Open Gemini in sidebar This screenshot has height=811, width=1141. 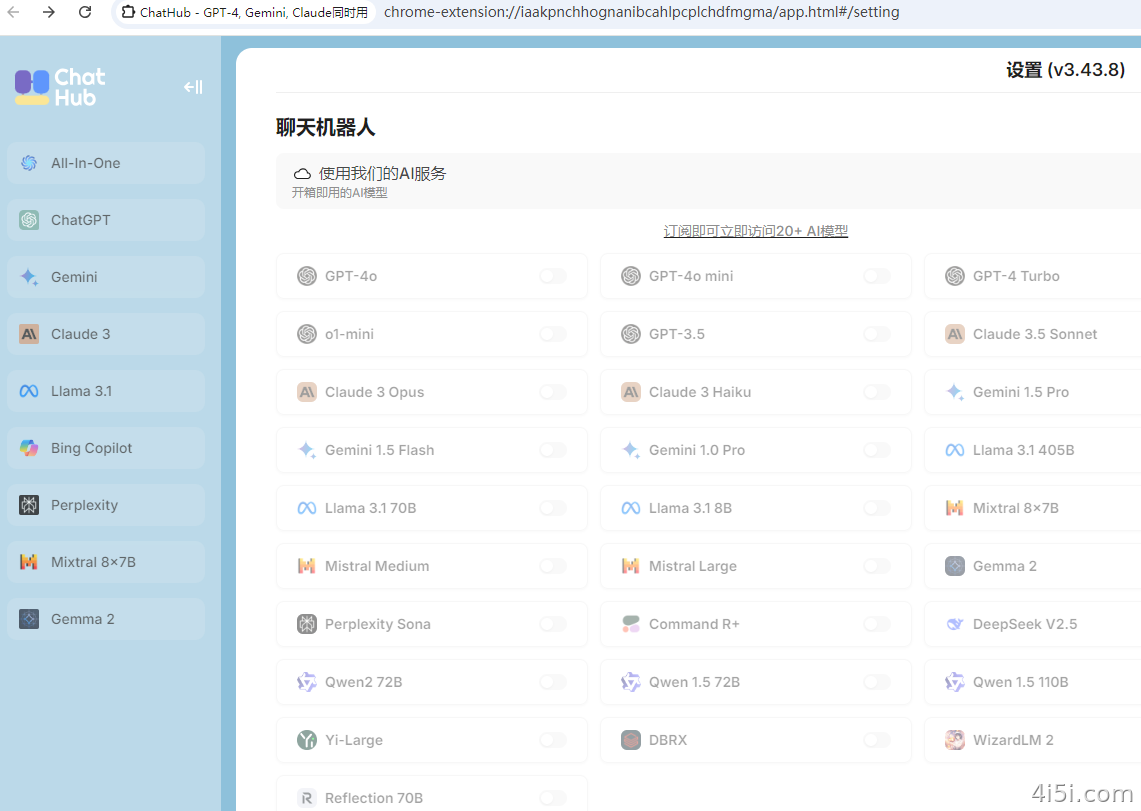coord(106,277)
